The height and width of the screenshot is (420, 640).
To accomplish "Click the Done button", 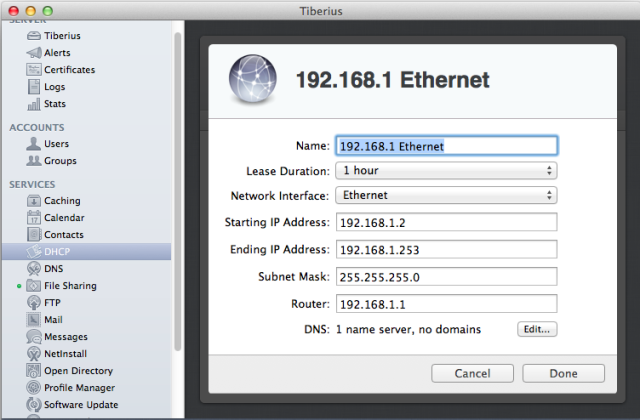I will (x=563, y=373).
